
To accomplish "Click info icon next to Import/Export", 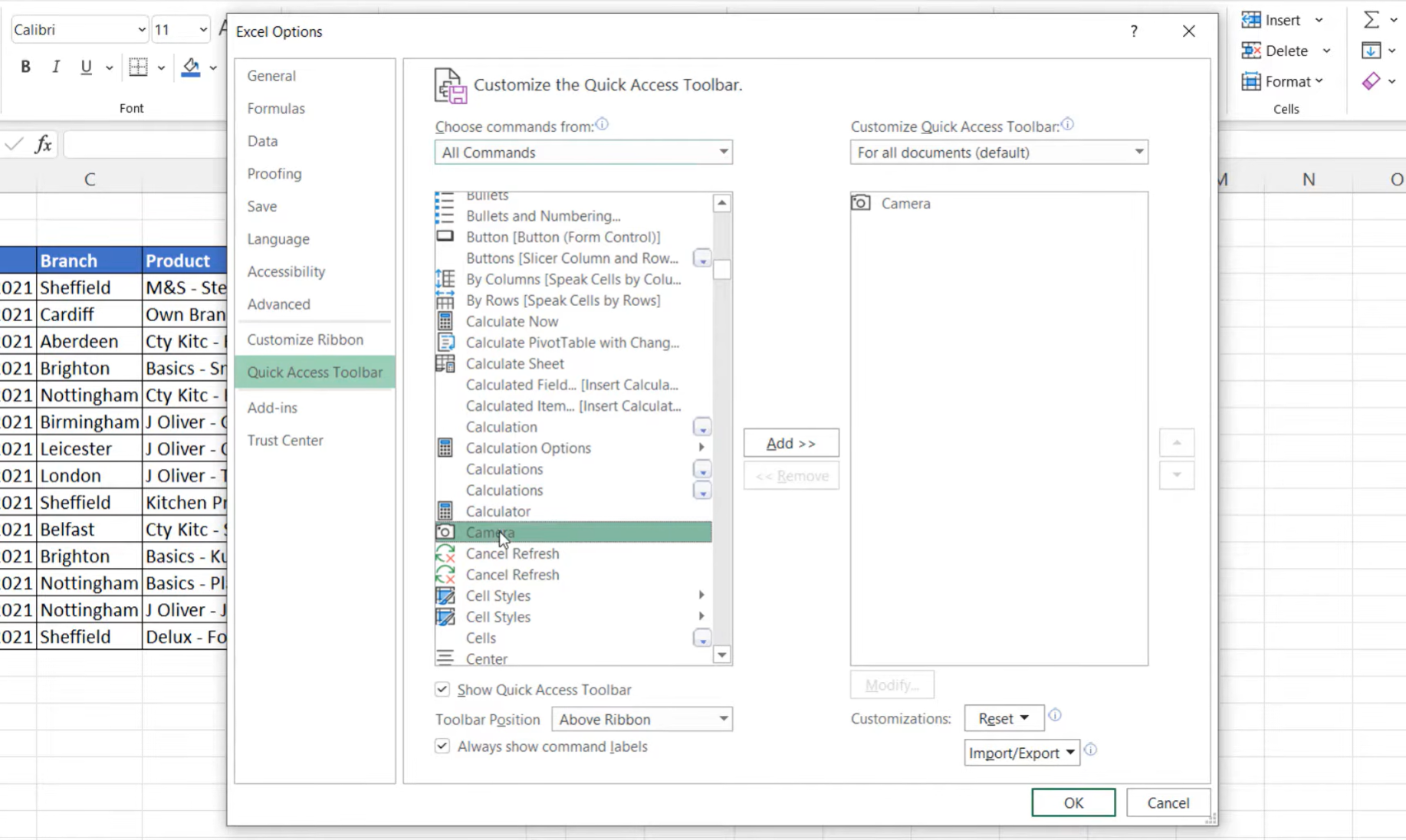I will 1090,750.
